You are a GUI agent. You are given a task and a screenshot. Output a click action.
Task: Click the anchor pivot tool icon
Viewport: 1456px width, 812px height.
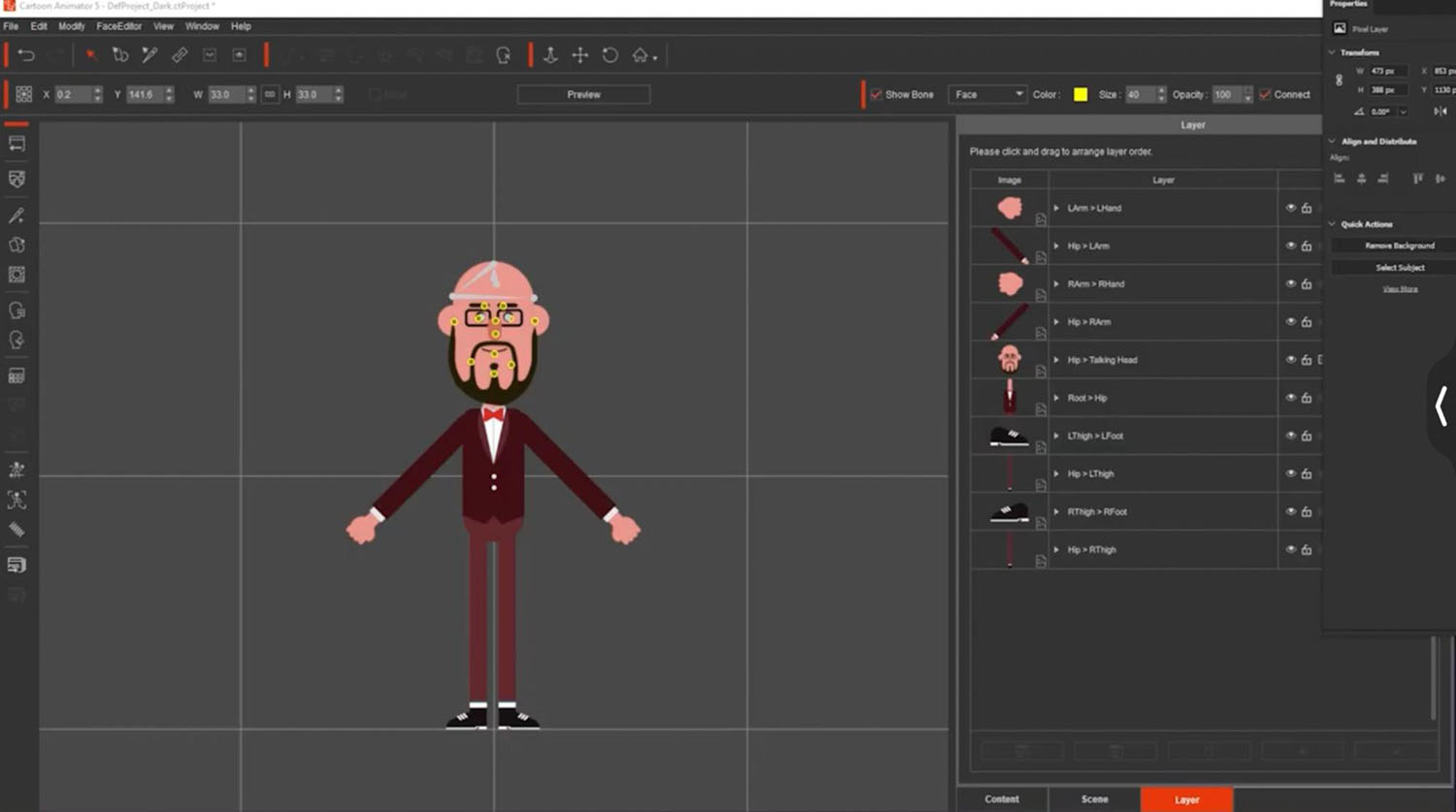coord(550,55)
